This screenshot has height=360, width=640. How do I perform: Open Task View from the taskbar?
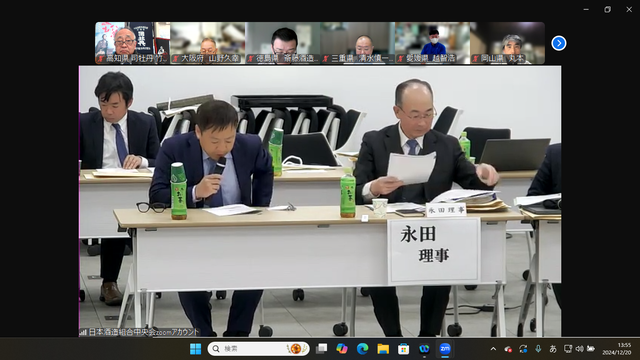(322, 349)
